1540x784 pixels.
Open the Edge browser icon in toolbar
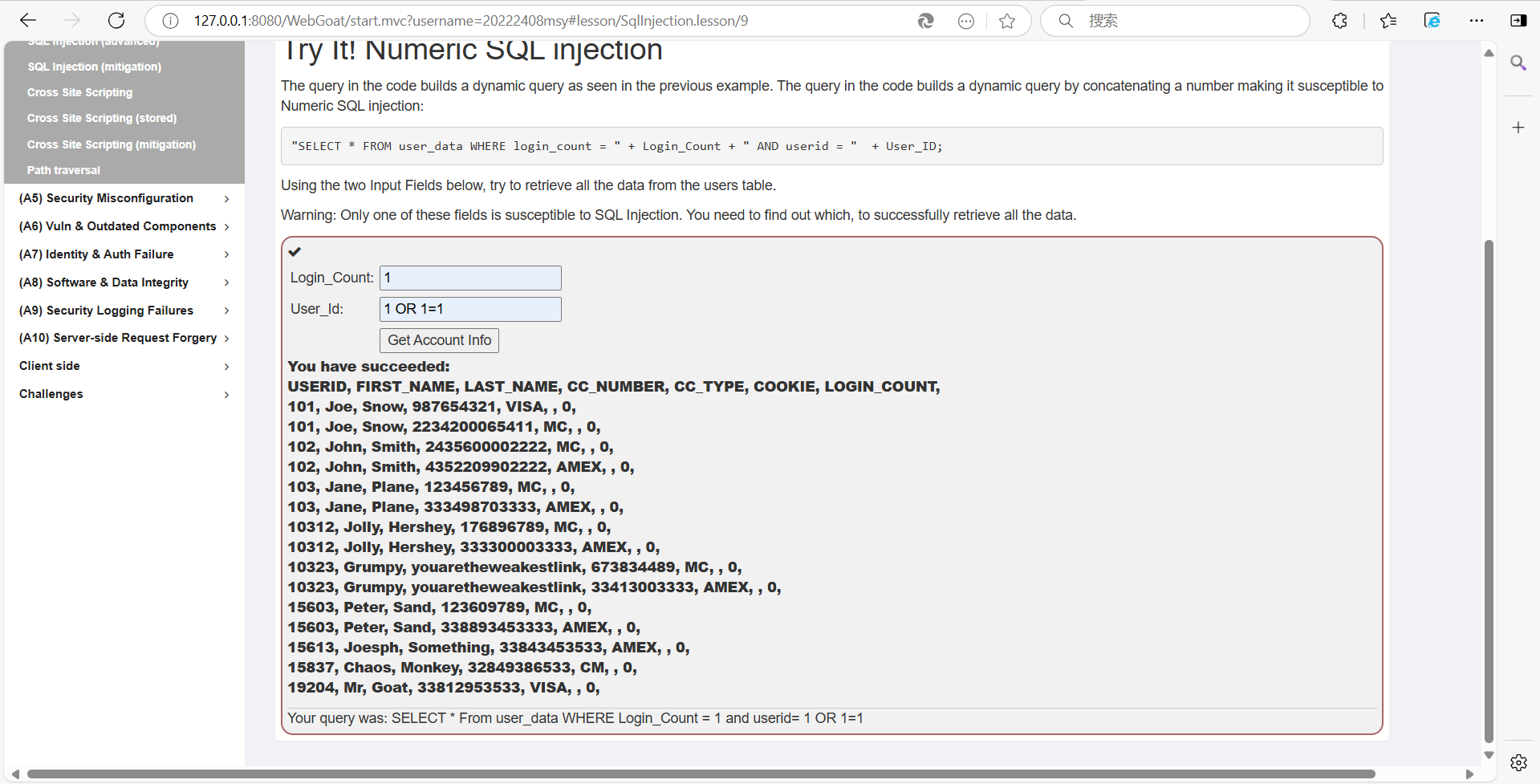(1432, 21)
